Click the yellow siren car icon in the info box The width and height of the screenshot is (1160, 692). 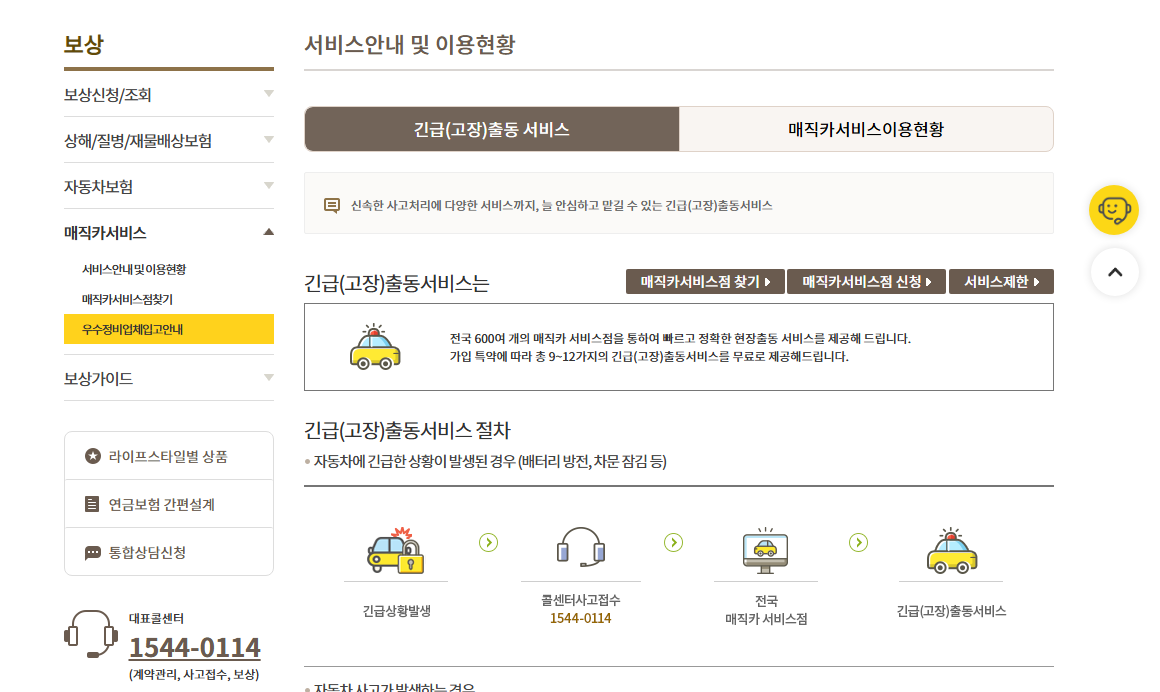click(x=375, y=346)
